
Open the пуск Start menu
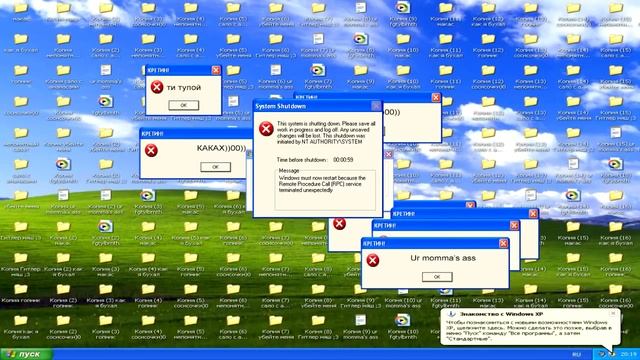26,354
